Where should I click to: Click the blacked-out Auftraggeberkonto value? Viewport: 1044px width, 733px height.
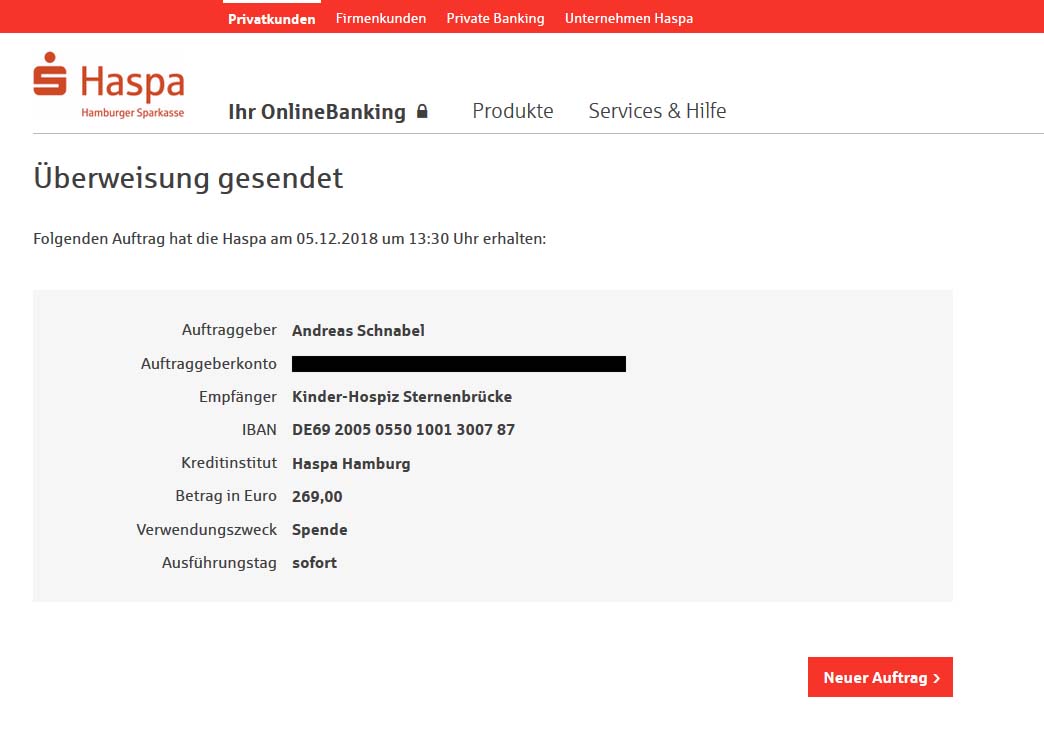point(458,364)
